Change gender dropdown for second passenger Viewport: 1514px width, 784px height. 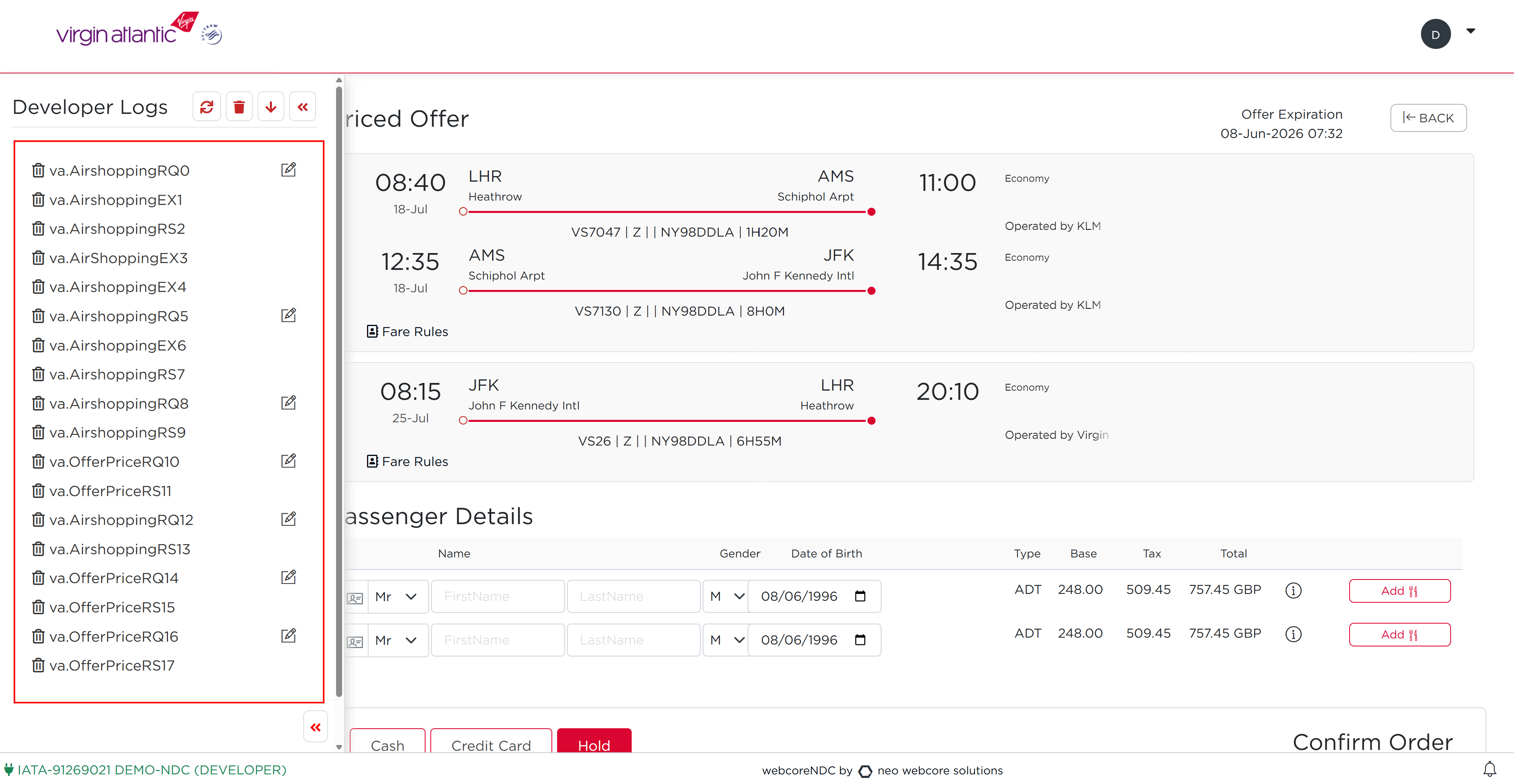pos(726,640)
